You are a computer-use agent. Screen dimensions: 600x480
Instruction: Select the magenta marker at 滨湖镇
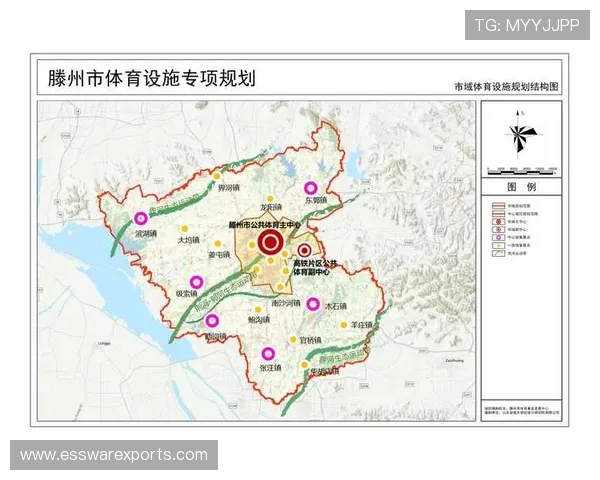(141, 219)
